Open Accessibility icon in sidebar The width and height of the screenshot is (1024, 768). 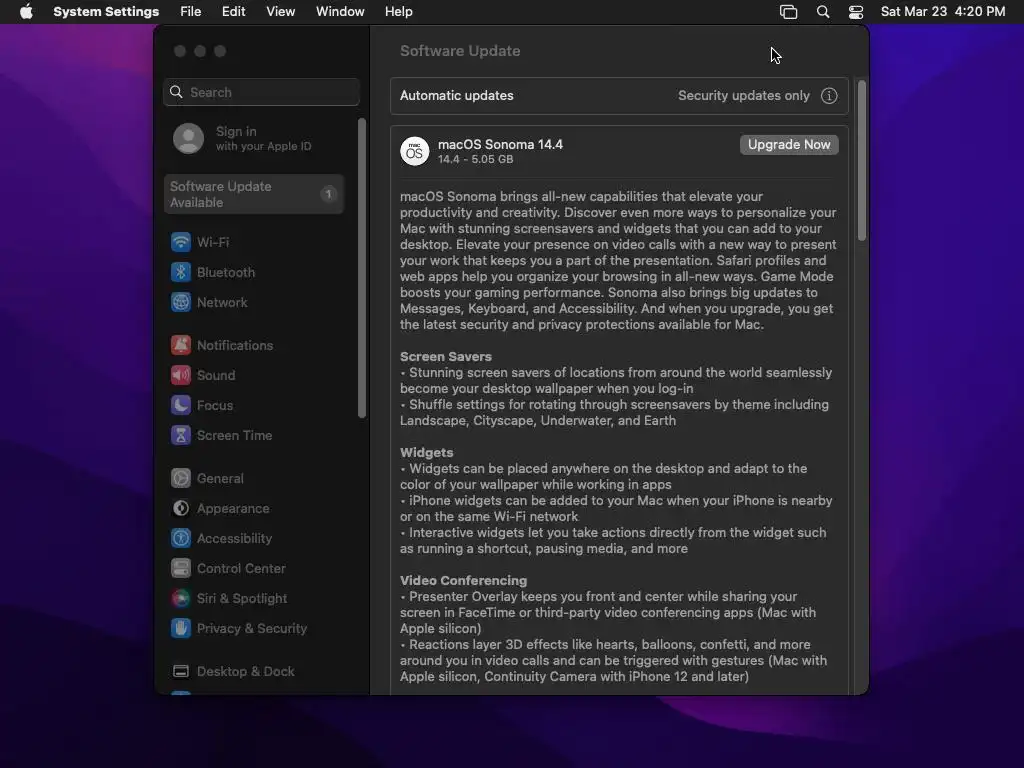[181, 538]
